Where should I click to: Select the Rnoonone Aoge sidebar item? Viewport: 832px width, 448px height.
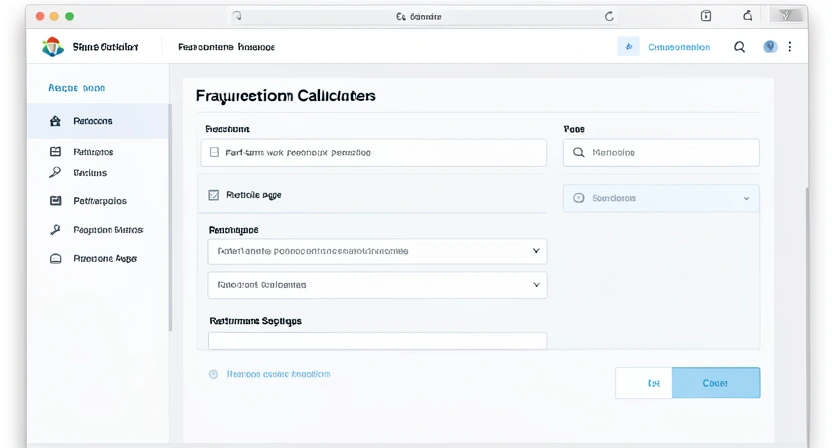click(105, 259)
